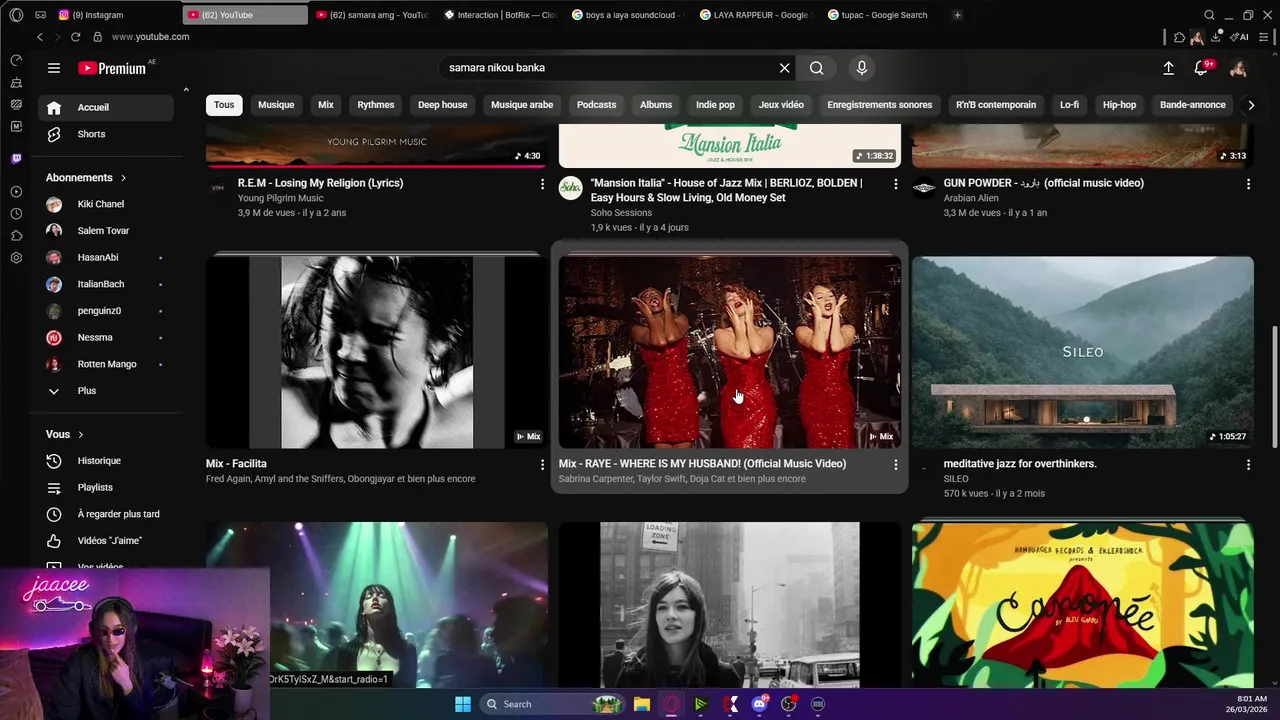
Task: Expand the Vous section arrow
Action: point(80,435)
